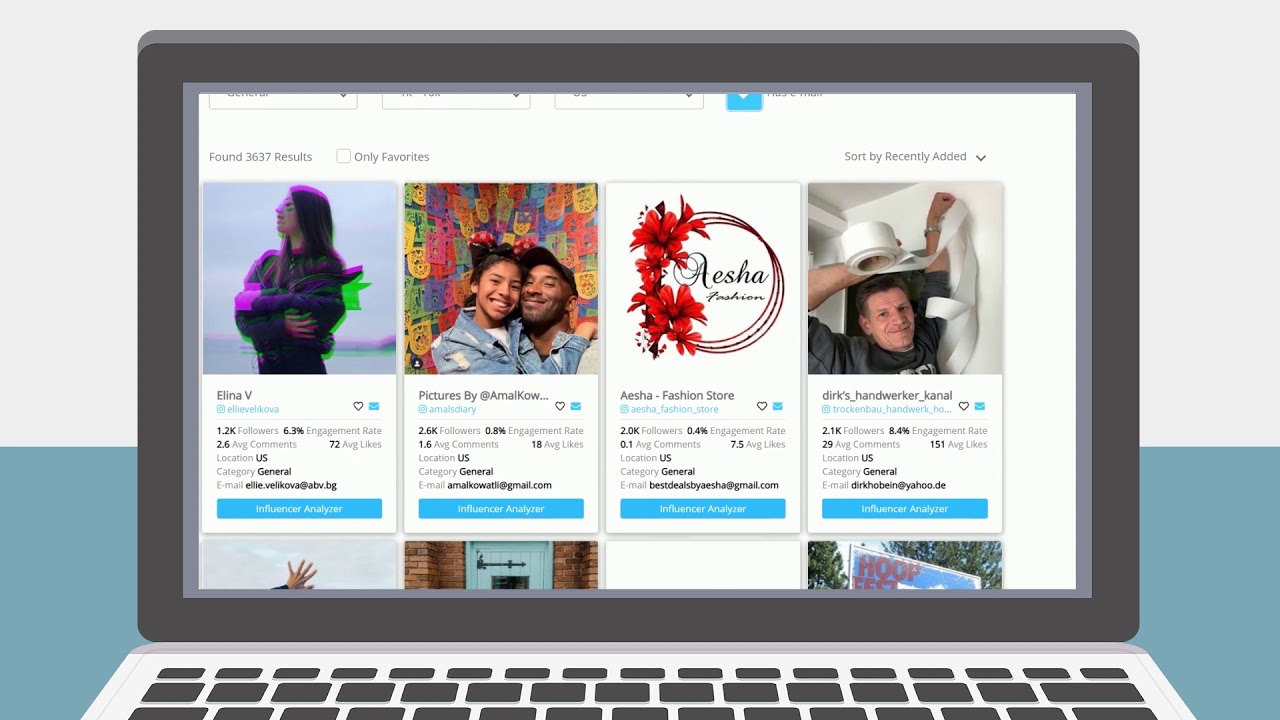This screenshot has width=1280, height=720.
Task: Click the HOOP sign thumbnail in second row
Action: pyautogui.click(x=905, y=565)
